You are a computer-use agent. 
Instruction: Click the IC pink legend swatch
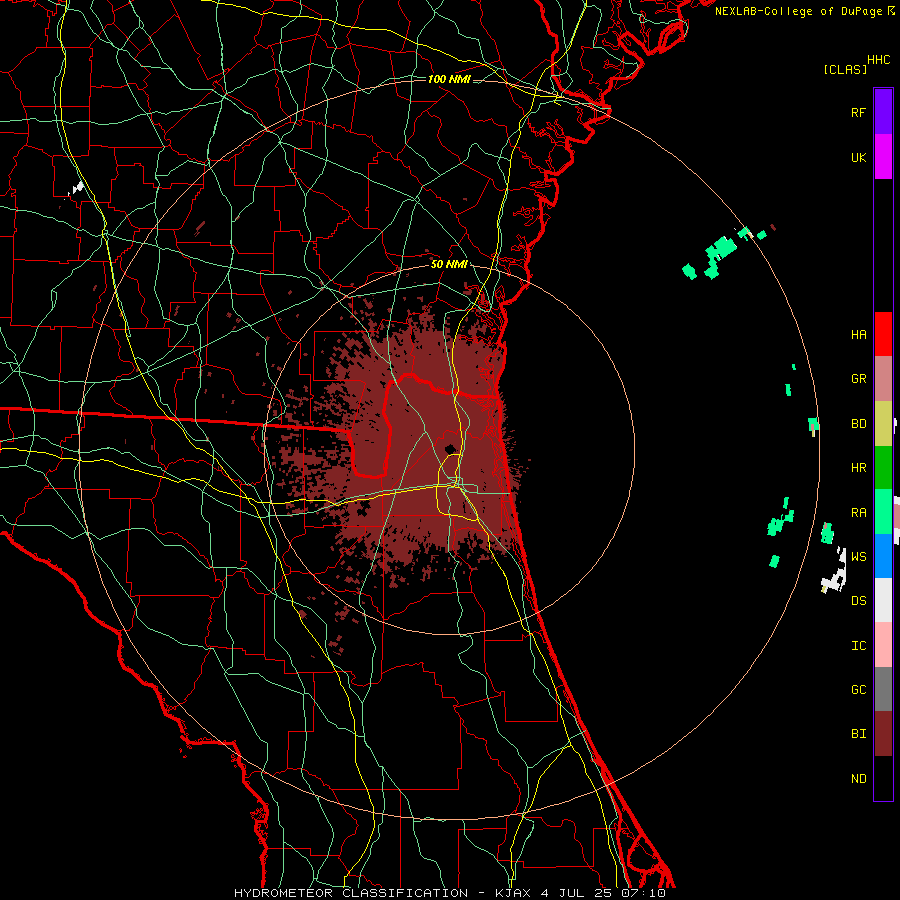pos(883,645)
